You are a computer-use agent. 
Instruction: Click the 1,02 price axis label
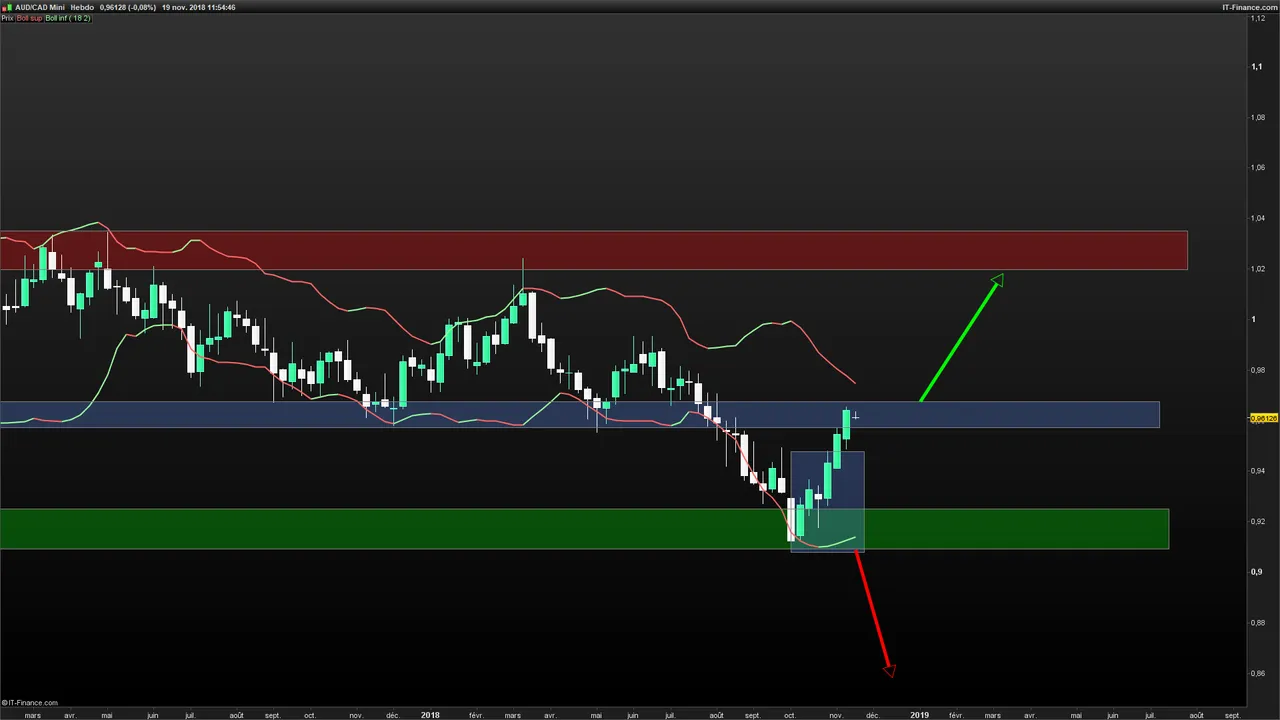tap(1258, 269)
